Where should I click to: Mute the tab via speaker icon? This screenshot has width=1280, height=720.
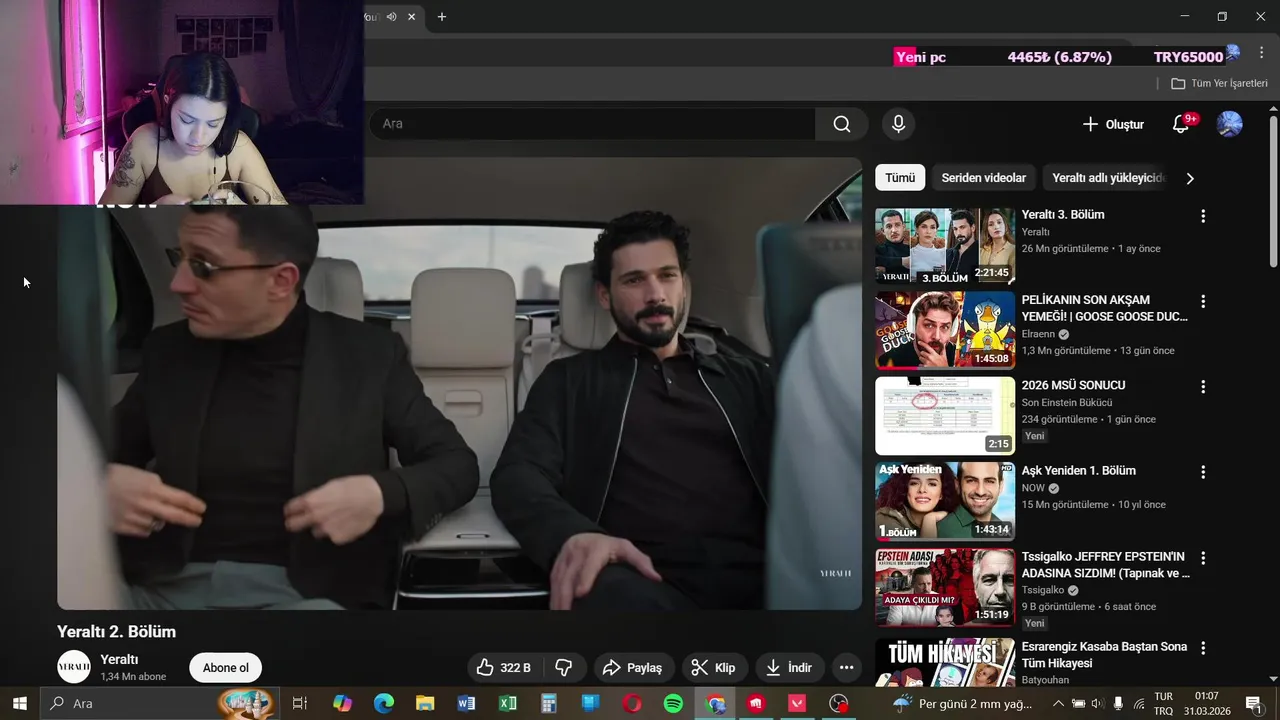[x=392, y=17]
